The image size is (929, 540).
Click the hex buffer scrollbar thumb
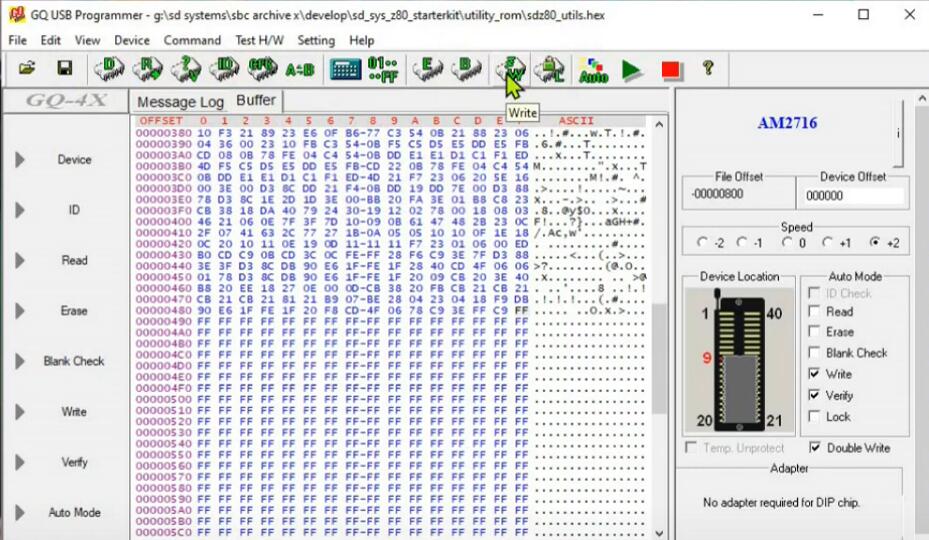coord(659,359)
